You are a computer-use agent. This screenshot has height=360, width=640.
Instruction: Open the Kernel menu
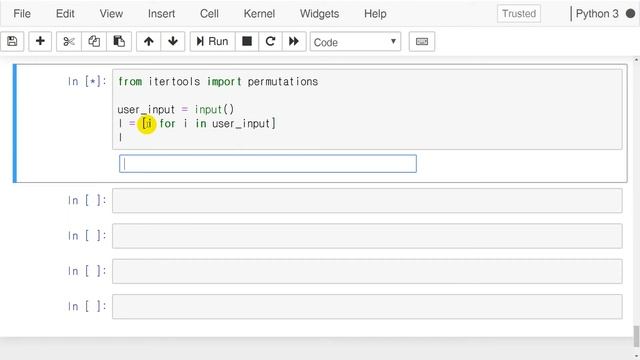click(x=259, y=13)
